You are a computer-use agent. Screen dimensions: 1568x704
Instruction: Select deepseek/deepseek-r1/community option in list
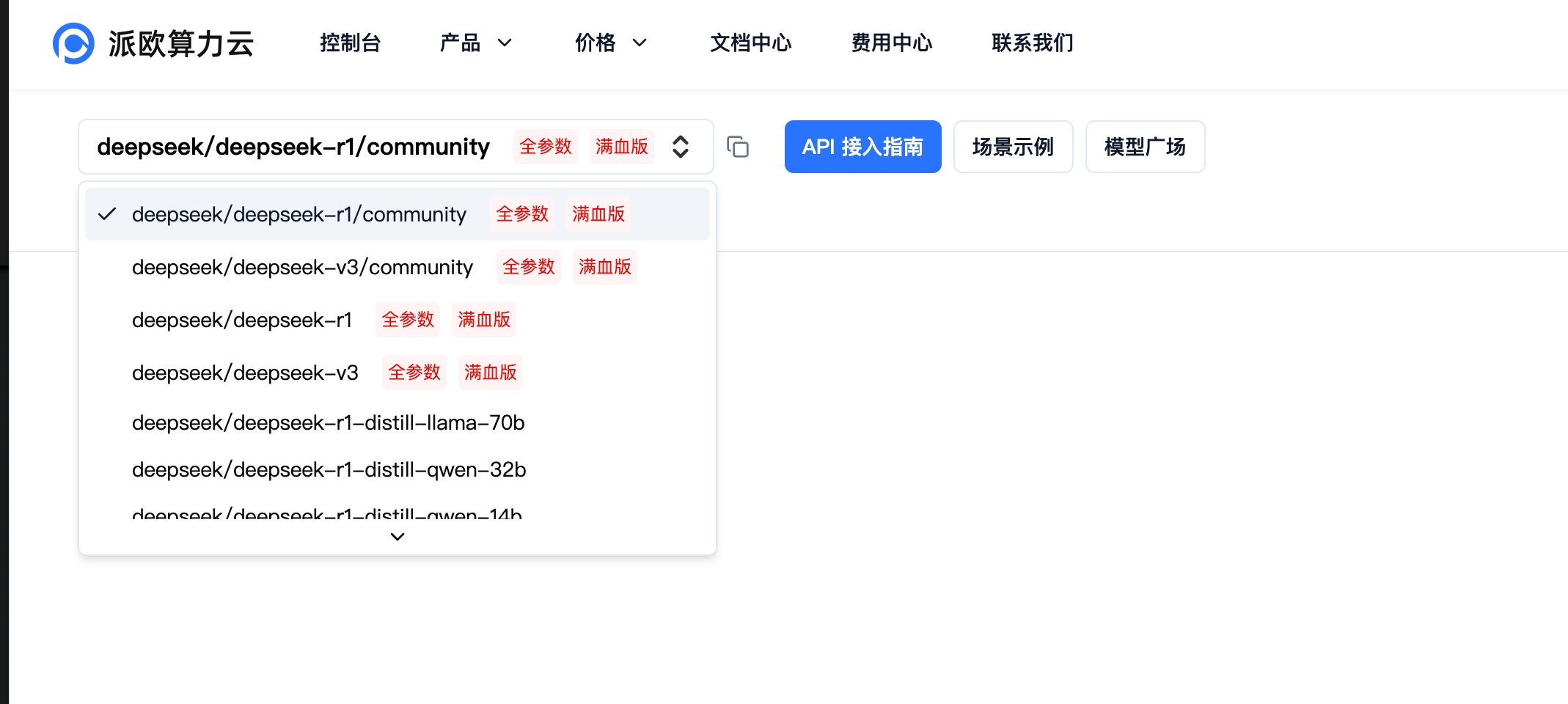point(398,214)
